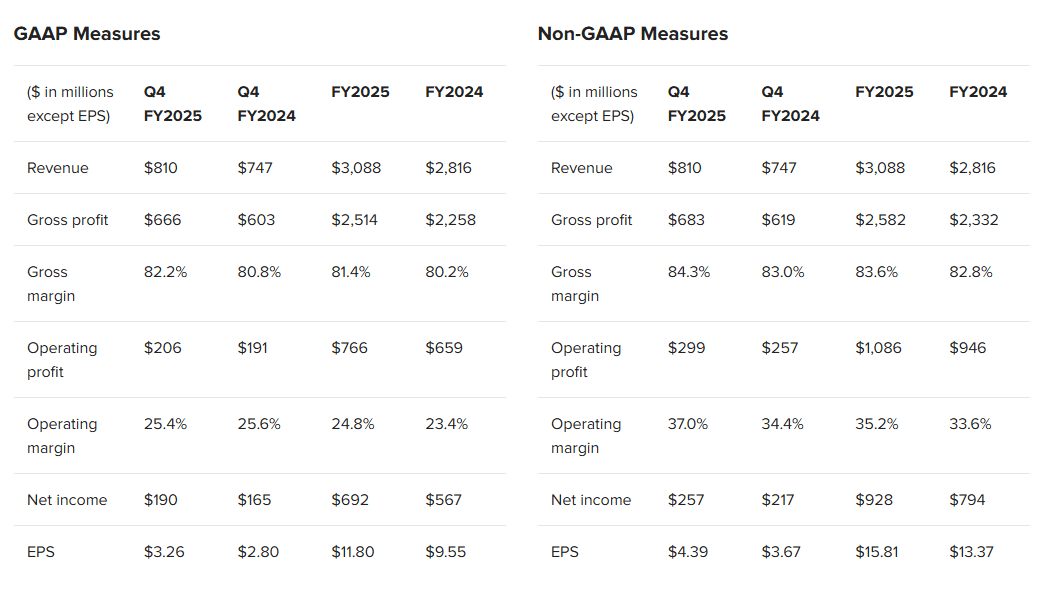
Task: Select the GAAP gross margin 82.2% cell
Action: [x=164, y=272]
